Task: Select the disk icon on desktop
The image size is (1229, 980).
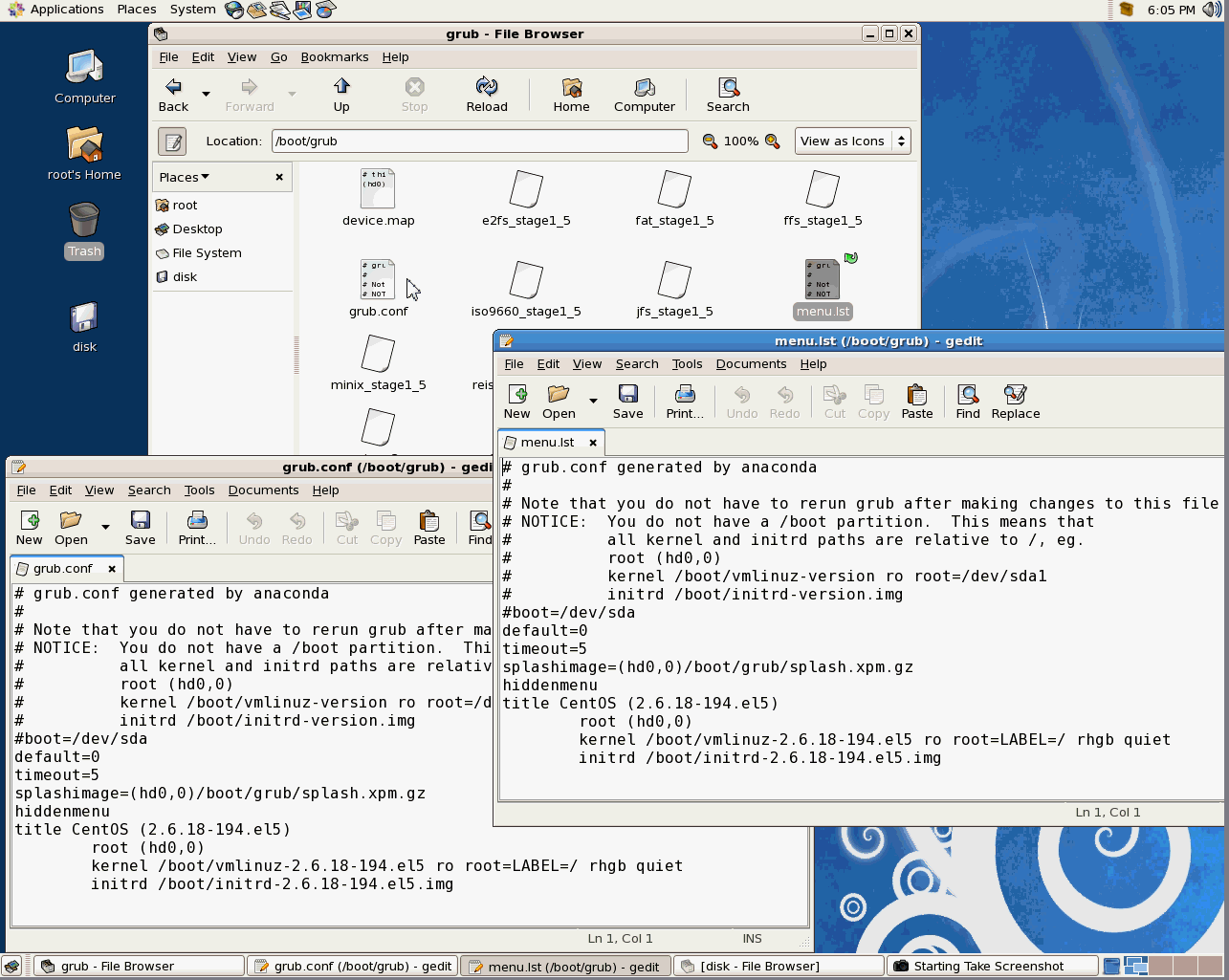Action: [84, 327]
